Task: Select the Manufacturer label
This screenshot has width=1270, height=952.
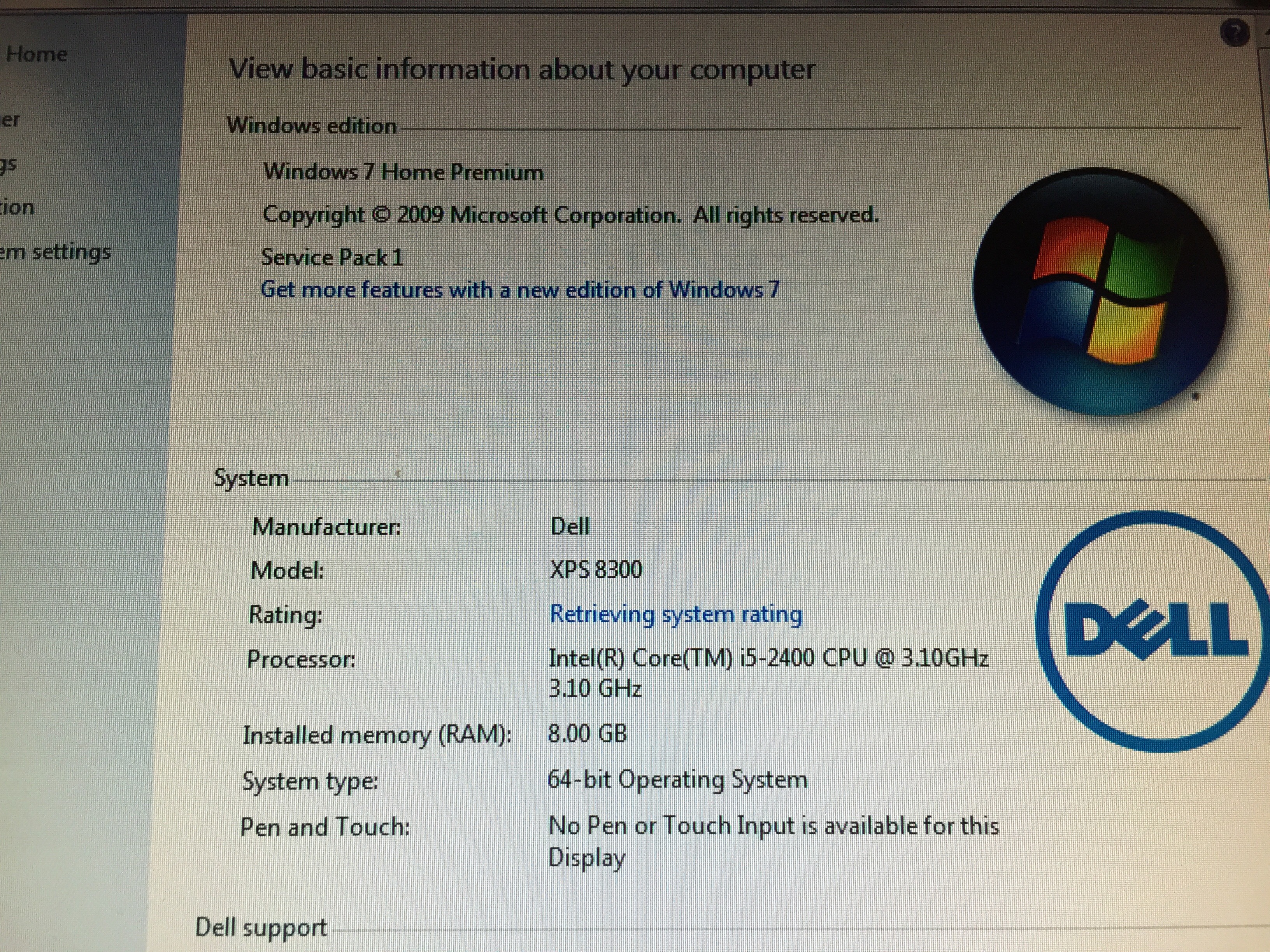Action: [x=327, y=526]
